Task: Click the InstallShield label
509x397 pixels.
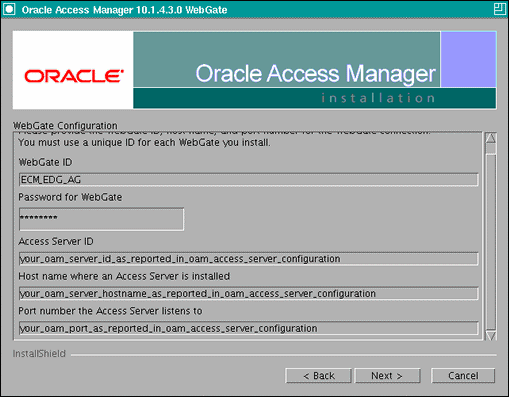Action: pos(39,353)
